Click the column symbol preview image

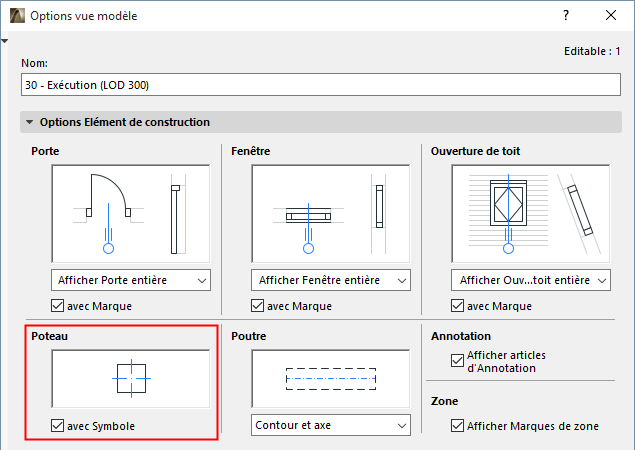click(130, 380)
